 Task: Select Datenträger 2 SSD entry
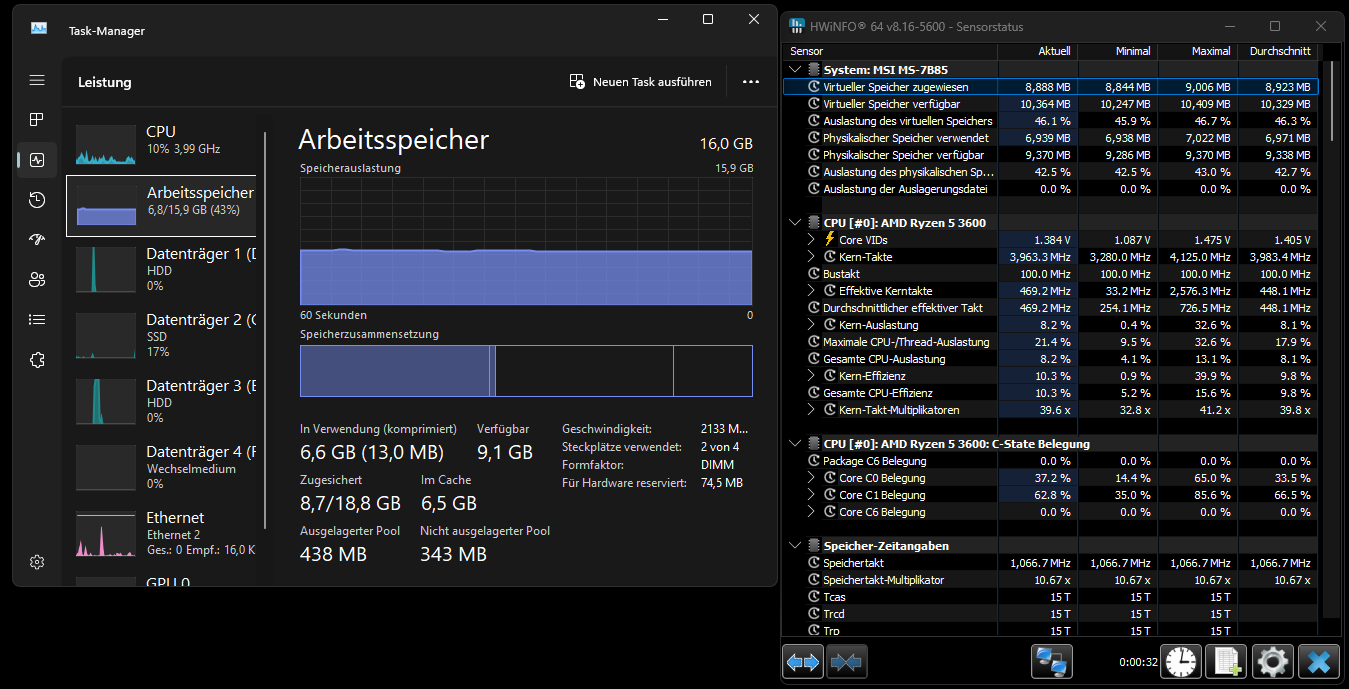pos(161,335)
